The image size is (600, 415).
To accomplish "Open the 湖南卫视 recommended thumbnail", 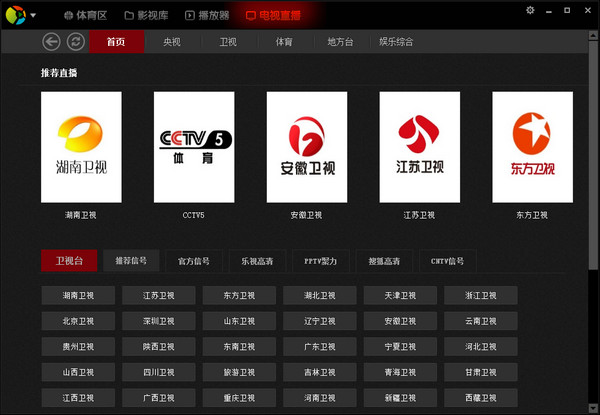I will click(x=81, y=147).
